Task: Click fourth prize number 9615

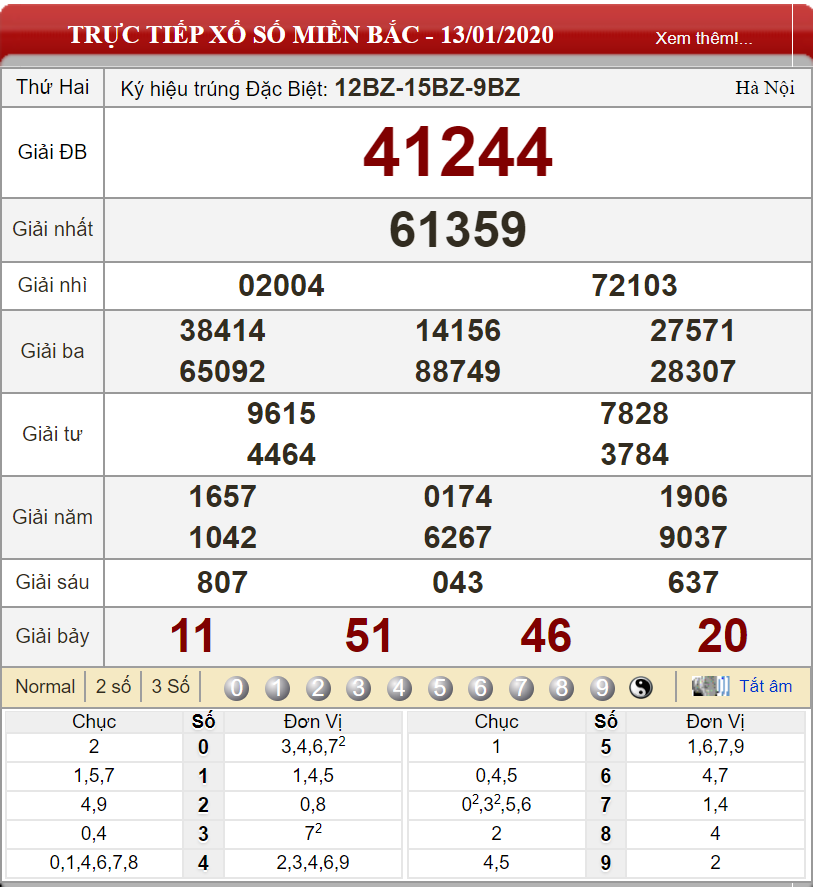Action: pyautogui.click(x=281, y=414)
